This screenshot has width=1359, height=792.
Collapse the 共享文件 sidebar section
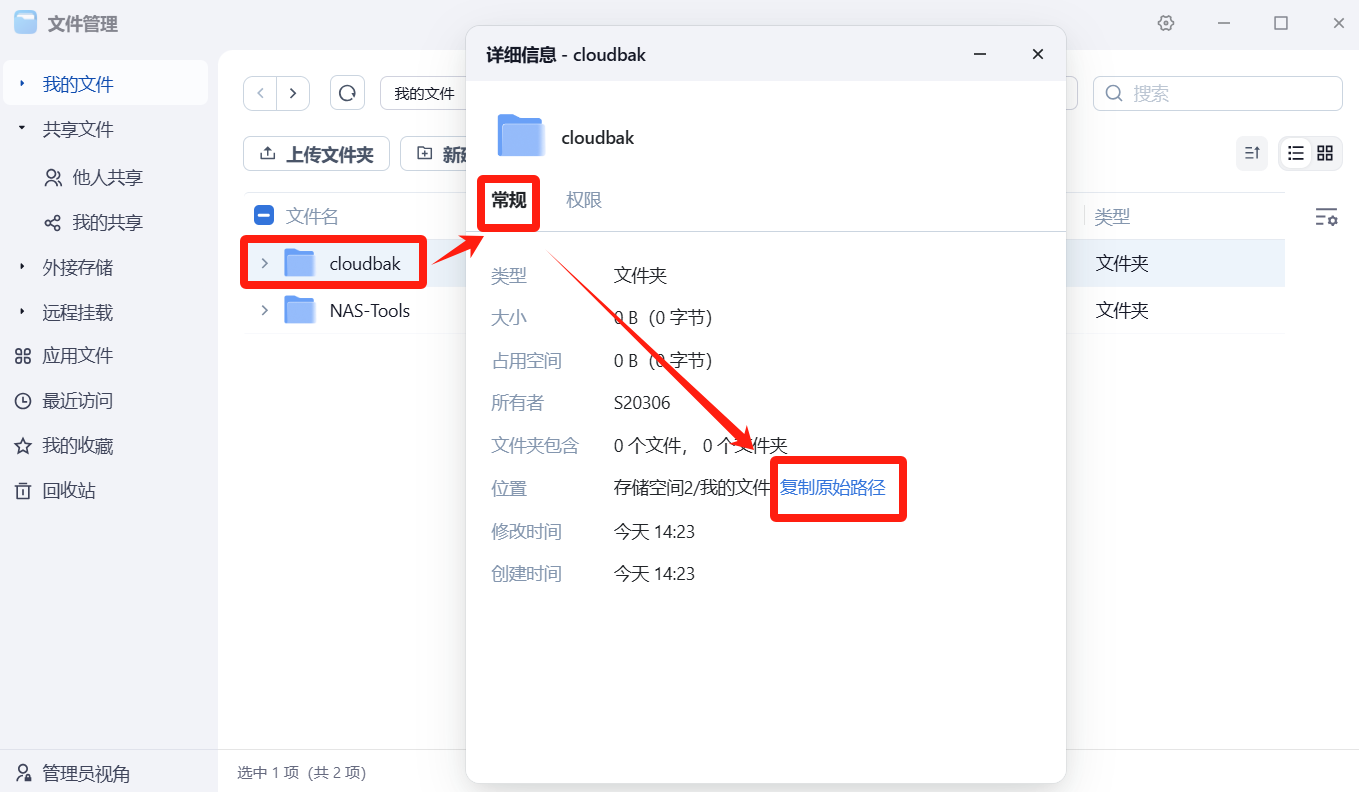[22, 129]
